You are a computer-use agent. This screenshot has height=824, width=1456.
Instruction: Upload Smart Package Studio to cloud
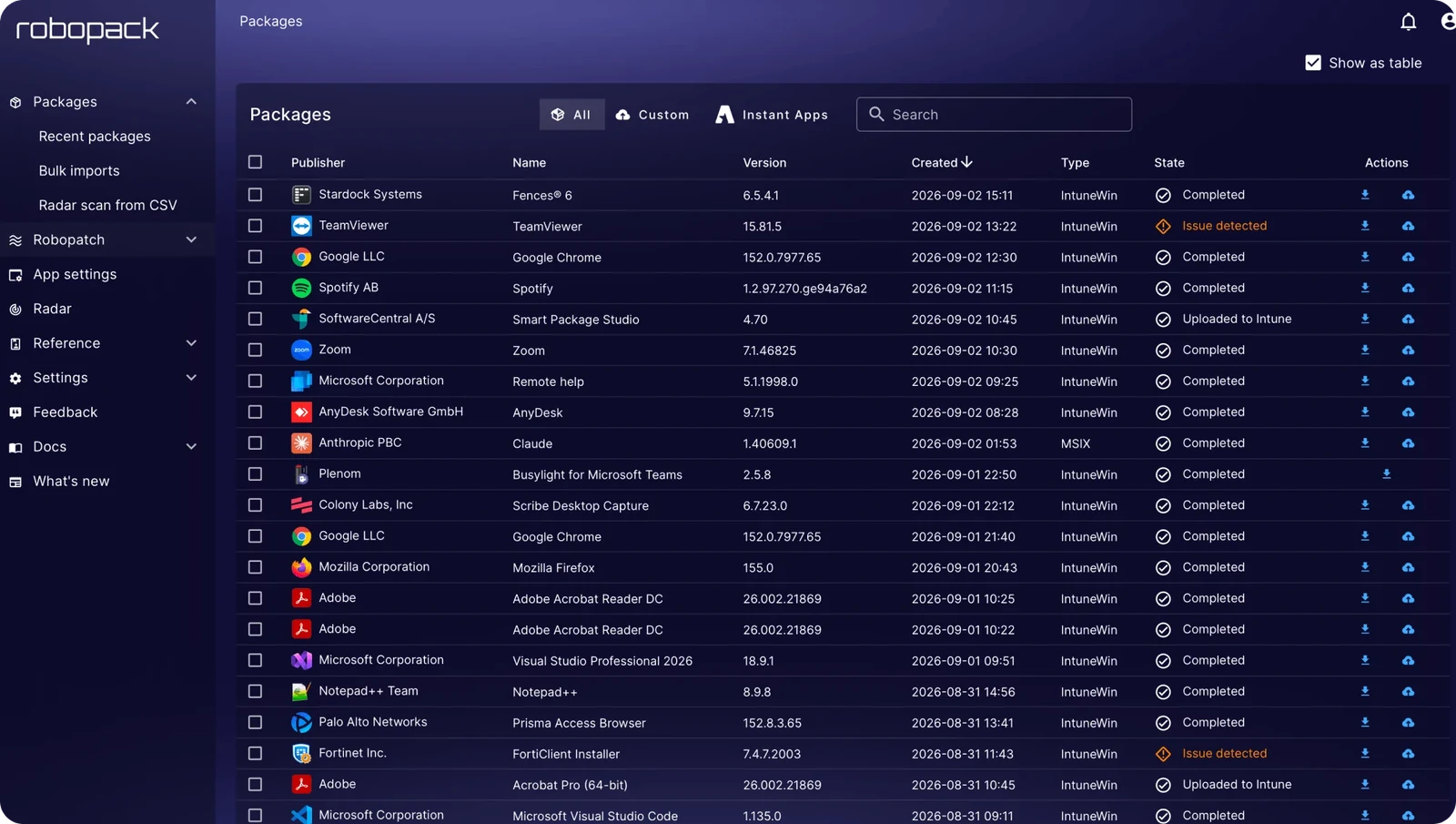pyautogui.click(x=1408, y=319)
